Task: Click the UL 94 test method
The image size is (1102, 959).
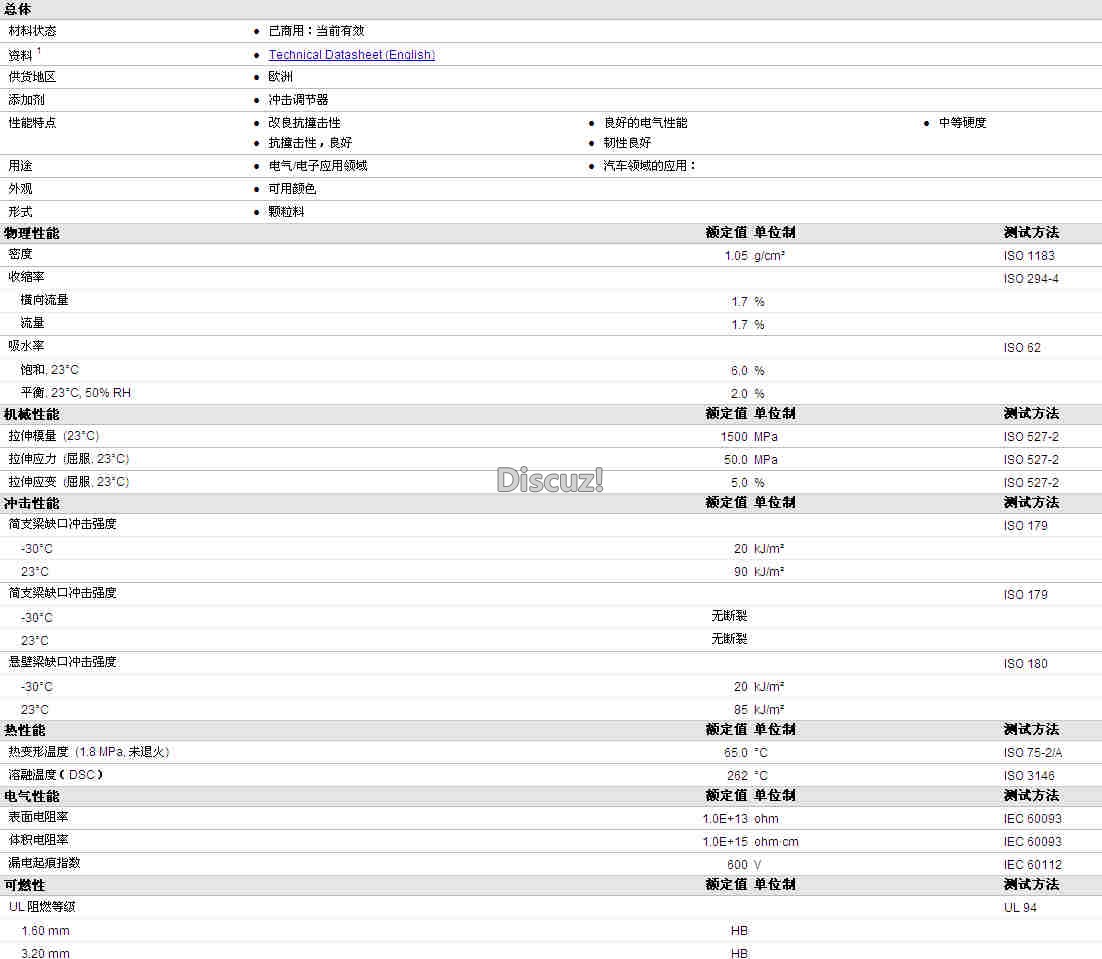Action: (1020, 908)
